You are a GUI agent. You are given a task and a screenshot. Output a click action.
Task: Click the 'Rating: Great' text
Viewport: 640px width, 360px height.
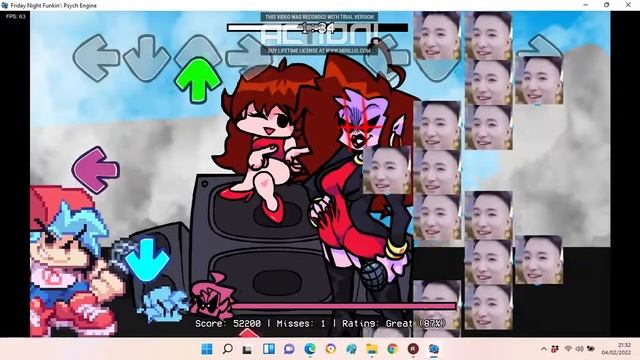(378, 324)
